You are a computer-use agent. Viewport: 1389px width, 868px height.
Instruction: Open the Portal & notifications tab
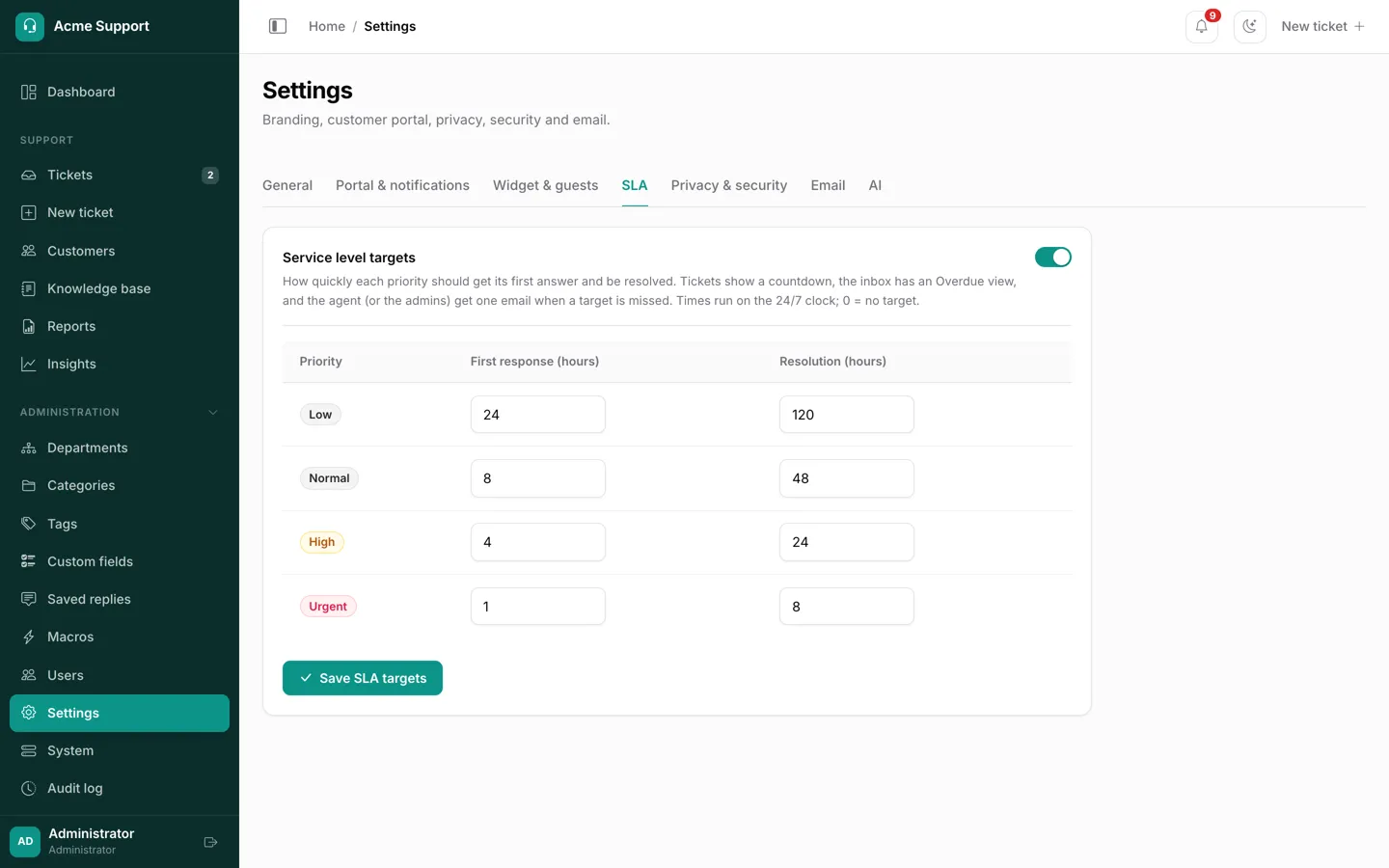402,185
